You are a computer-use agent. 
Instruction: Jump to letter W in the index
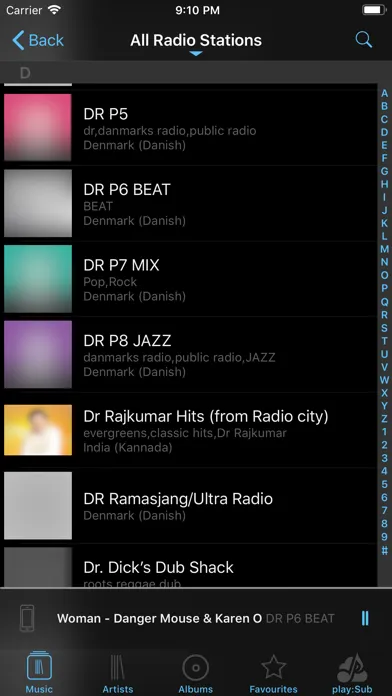click(384, 380)
